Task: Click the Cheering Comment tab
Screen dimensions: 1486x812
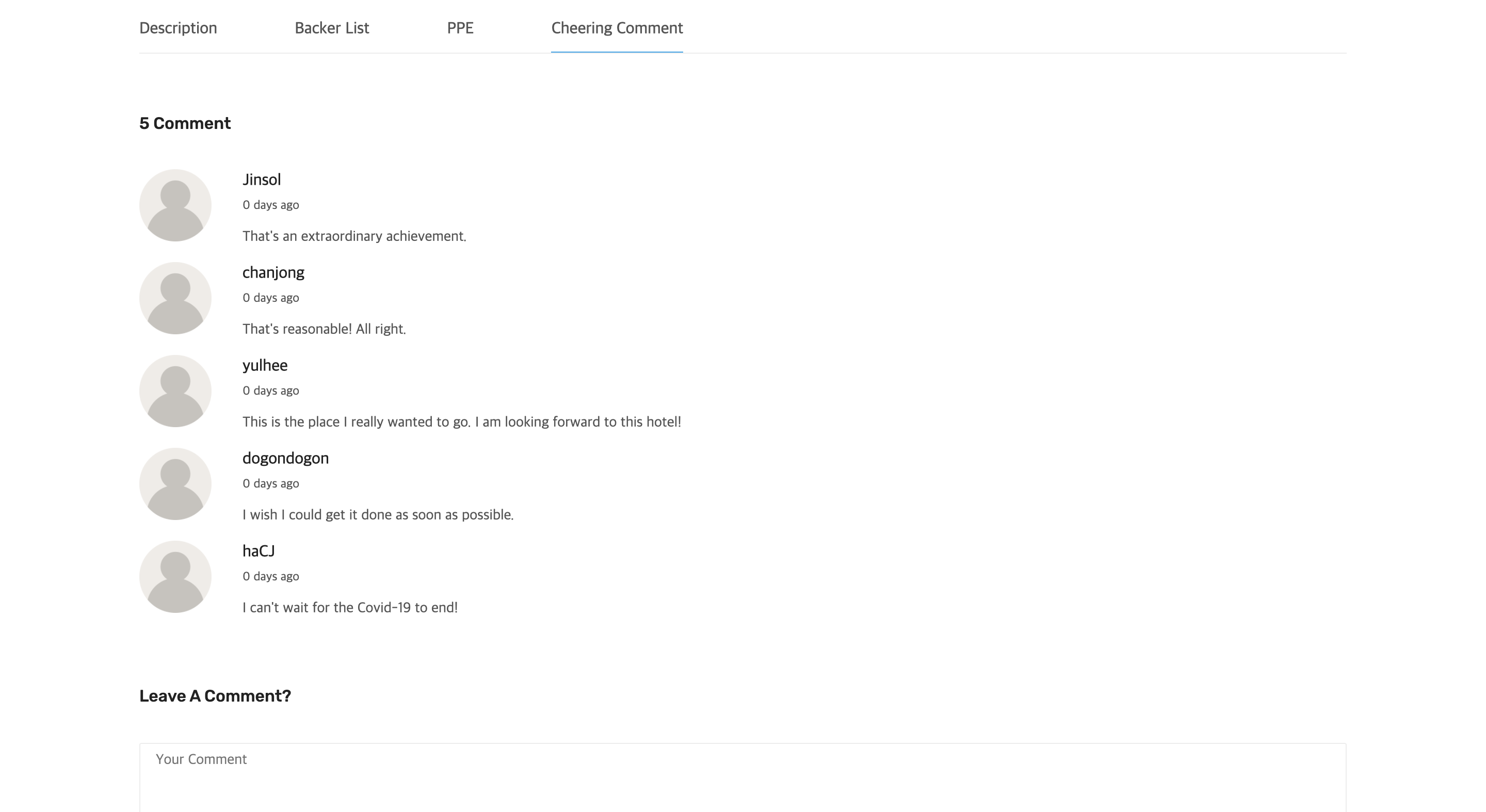Action: pos(617,28)
